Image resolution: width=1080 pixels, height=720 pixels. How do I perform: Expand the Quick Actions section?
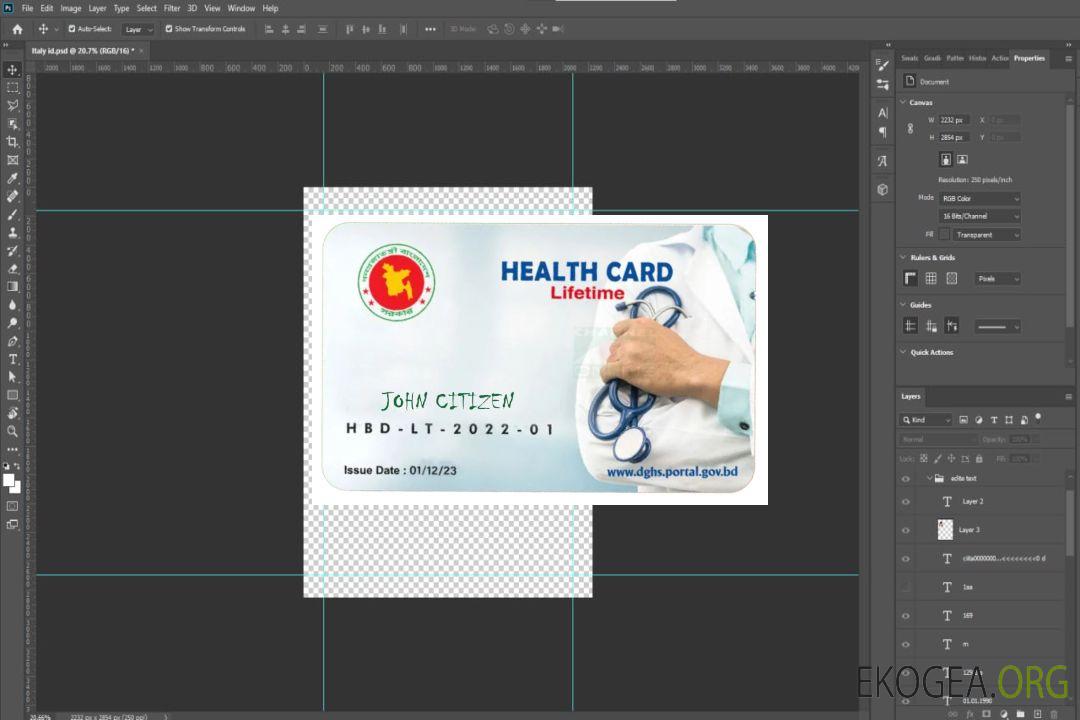tap(903, 352)
